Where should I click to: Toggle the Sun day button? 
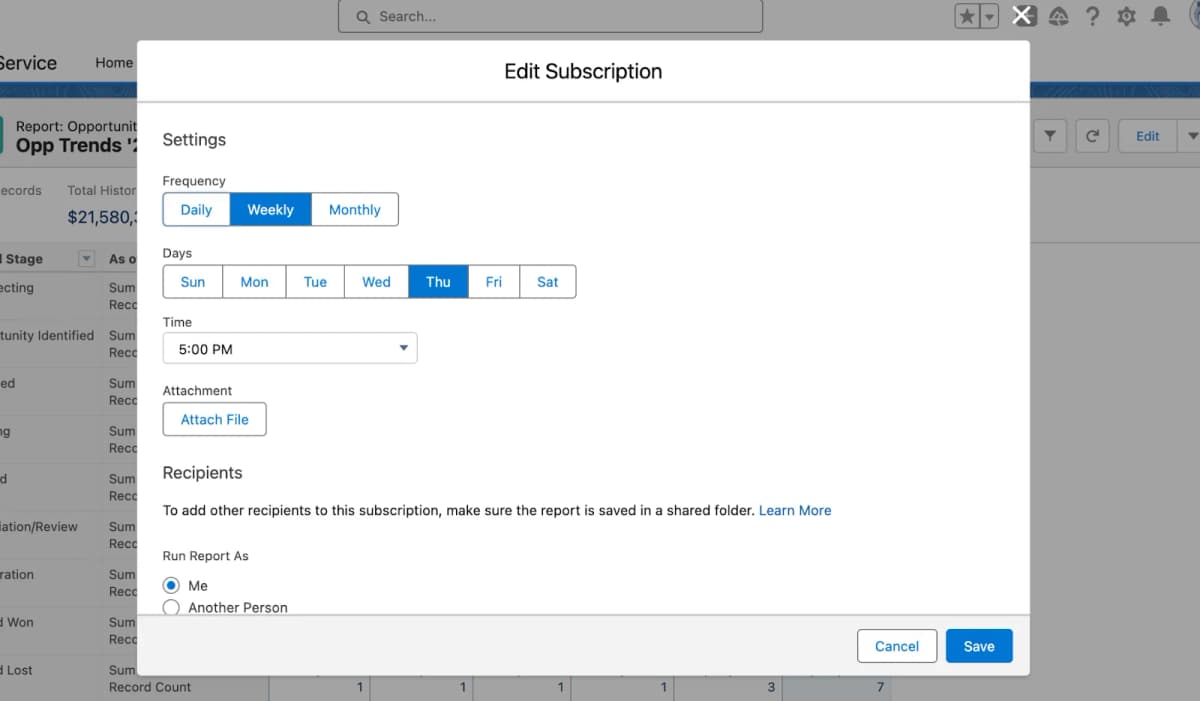pyautogui.click(x=193, y=281)
